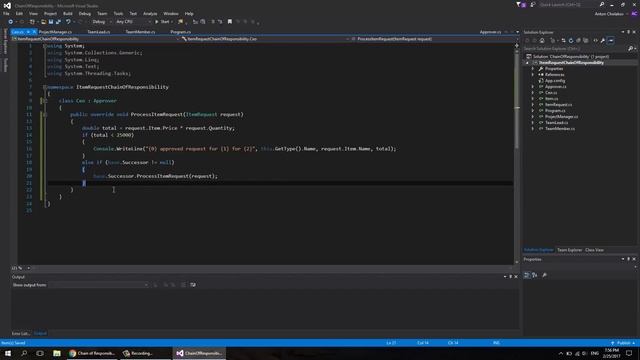Open the Windows Start menu
640x360 pixels.
(8, 353)
